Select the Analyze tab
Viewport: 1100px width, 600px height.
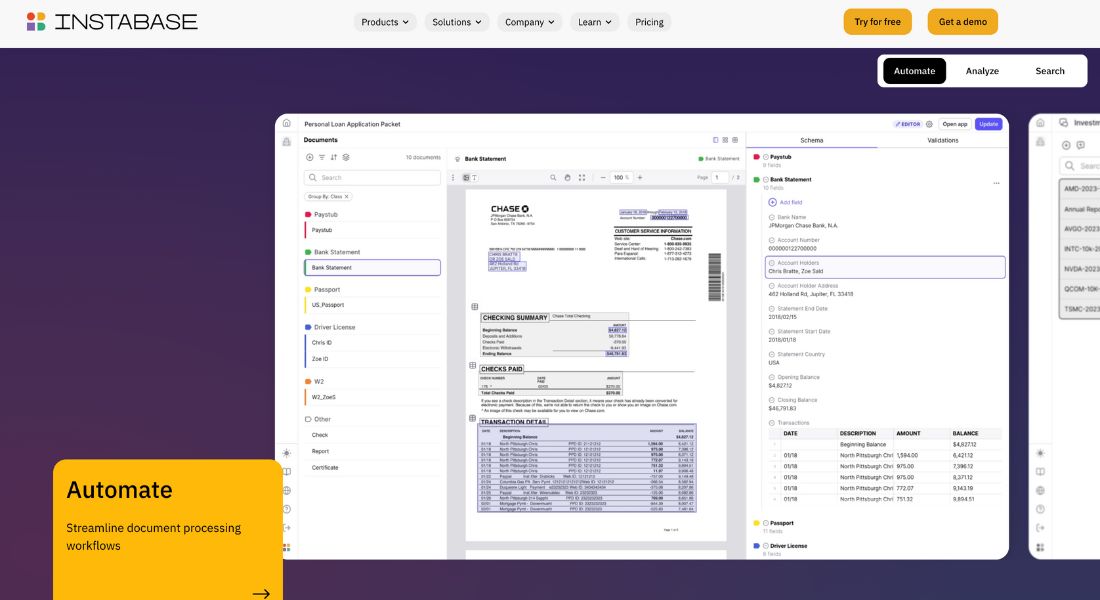[x=982, y=71]
